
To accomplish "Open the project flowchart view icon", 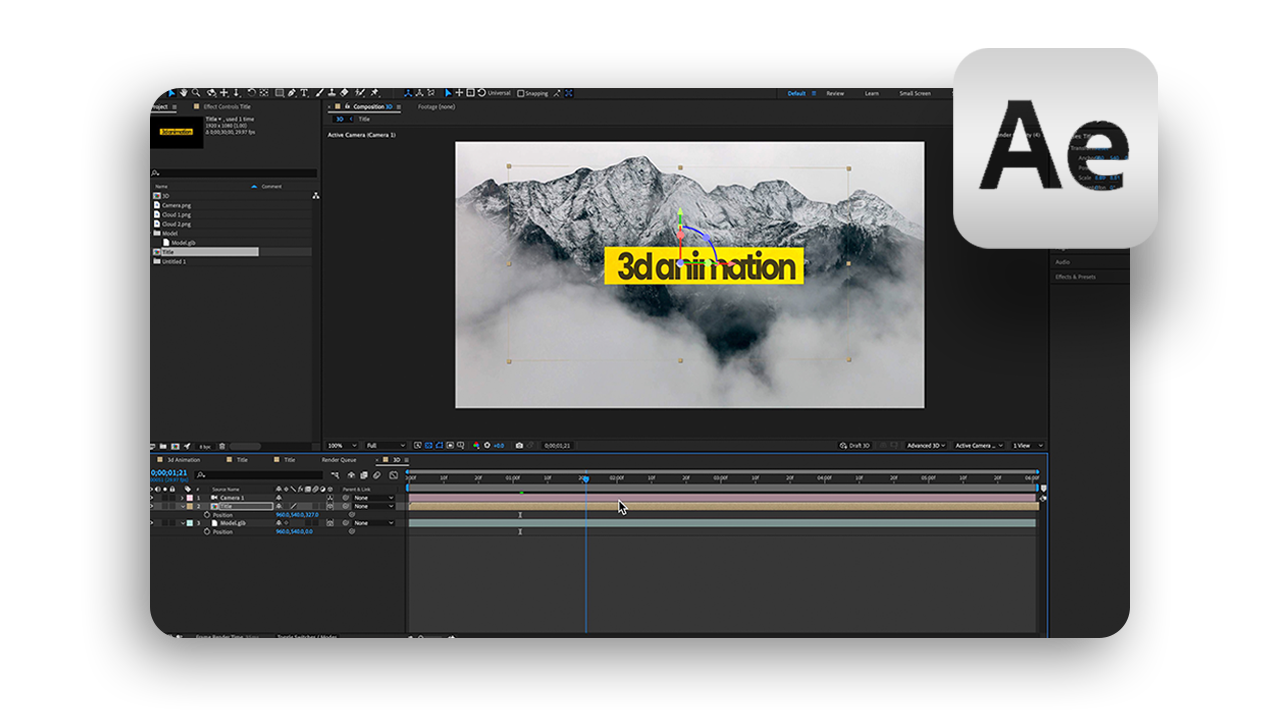I will (x=315, y=196).
